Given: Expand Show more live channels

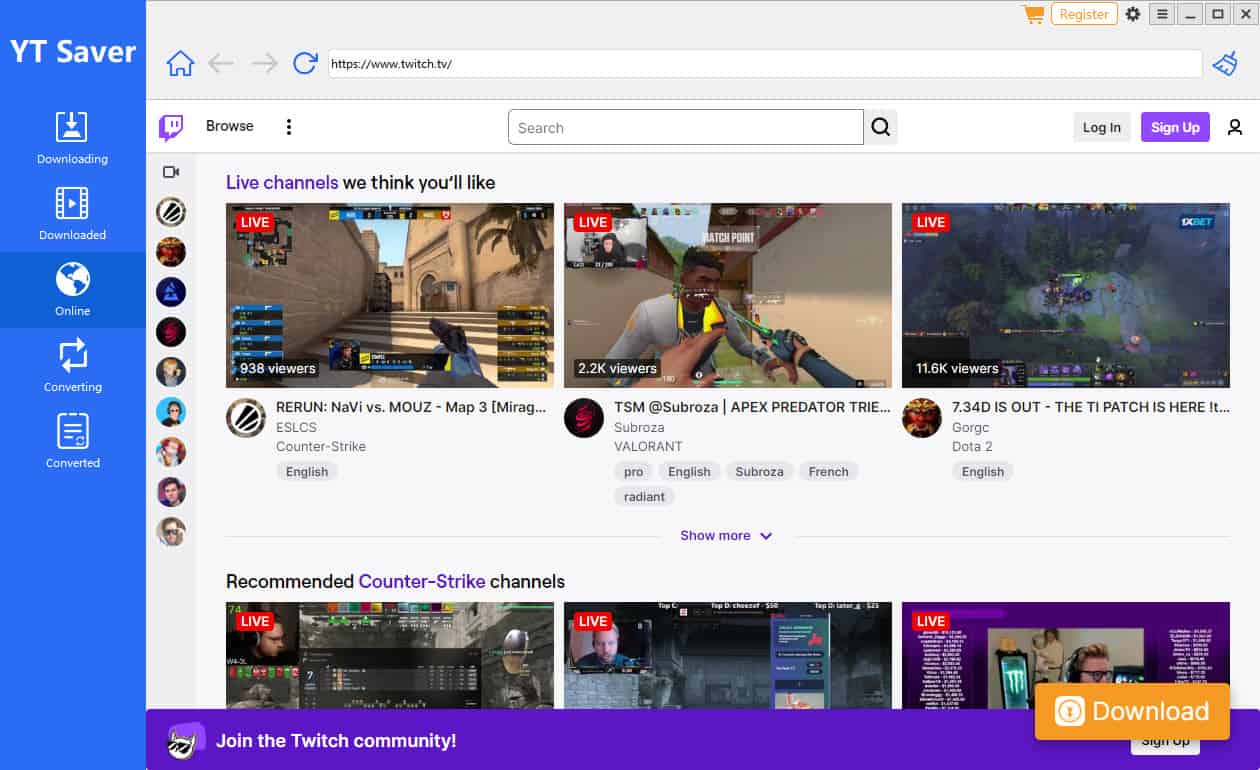Looking at the screenshot, I should coord(727,536).
